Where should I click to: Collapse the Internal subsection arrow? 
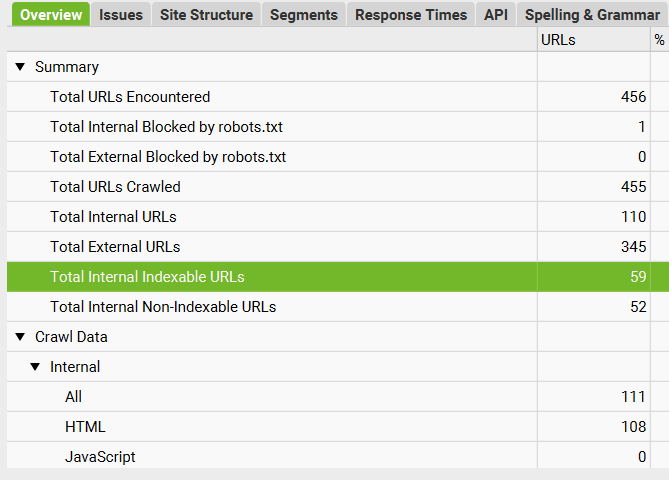(x=35, y=367)
